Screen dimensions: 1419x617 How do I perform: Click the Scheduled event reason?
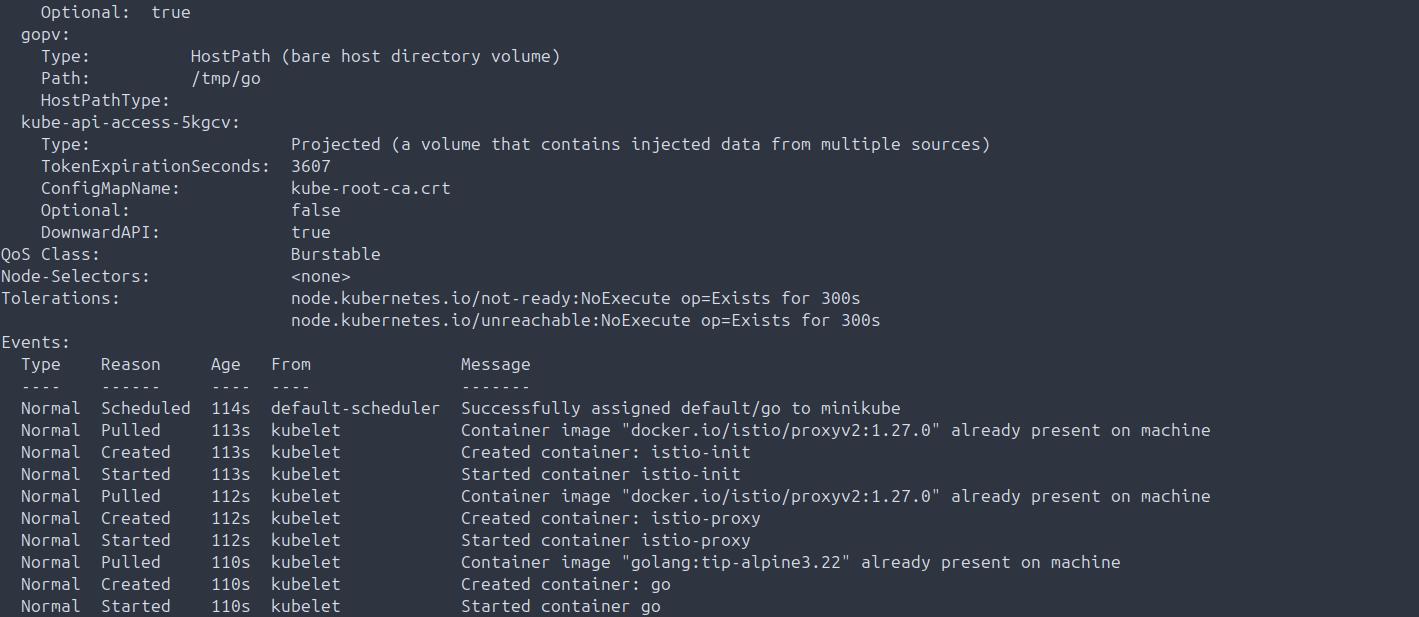coord(145,408)
